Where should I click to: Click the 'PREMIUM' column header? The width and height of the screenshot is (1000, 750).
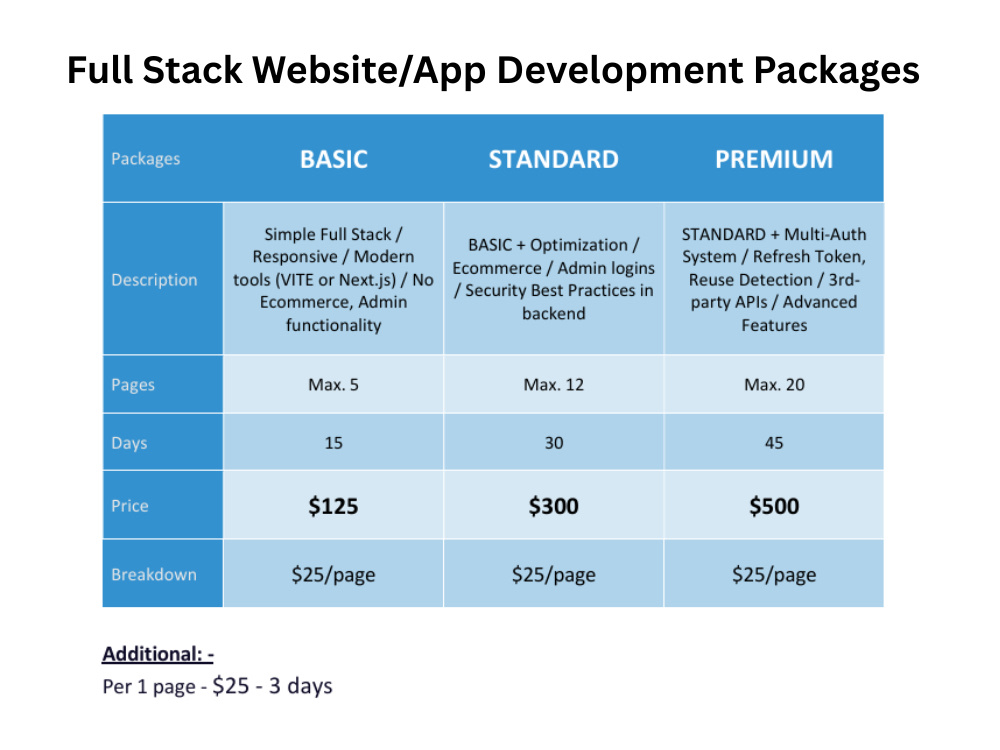(774, 158)
